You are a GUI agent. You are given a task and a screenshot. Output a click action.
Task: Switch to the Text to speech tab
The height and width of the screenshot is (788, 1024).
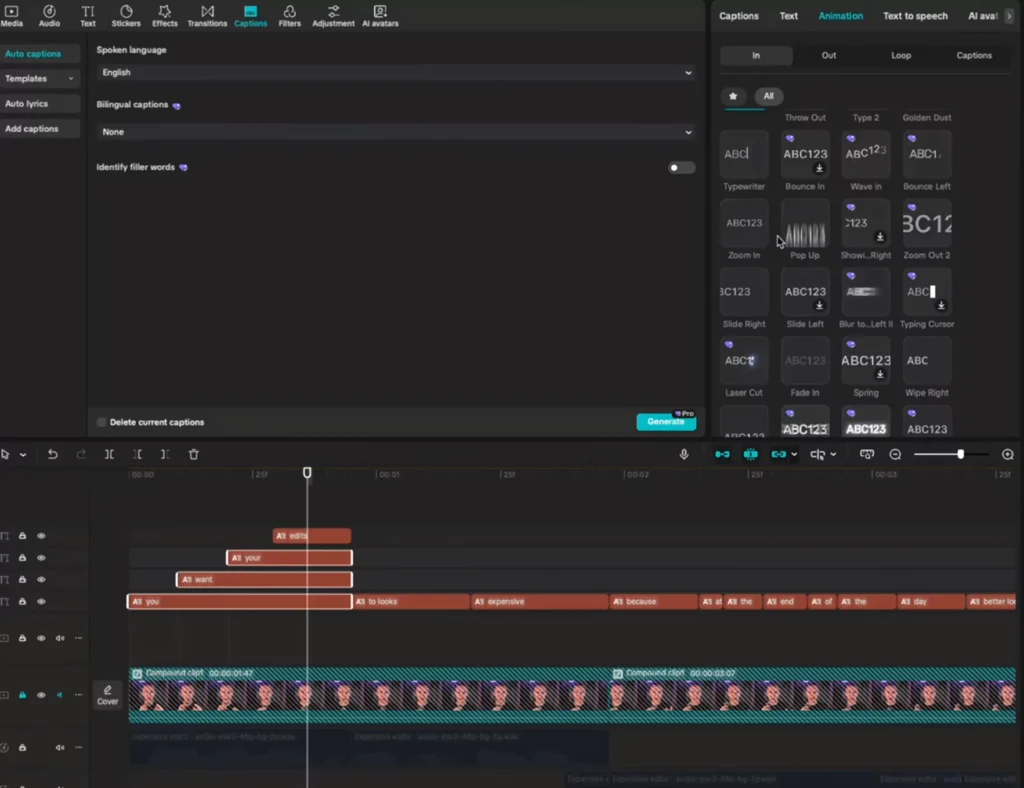(x=915, y=16)
